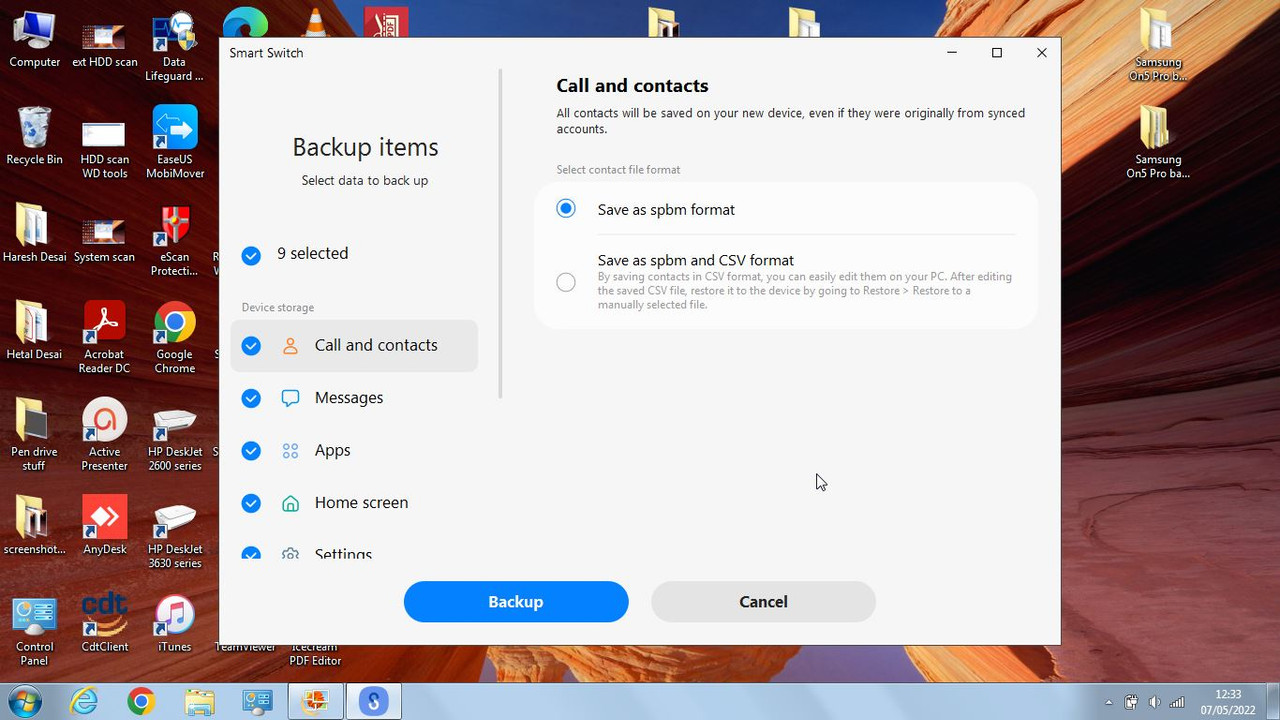Image resolution: width=1280 pixels, height=720 pixels.
Task: Click the Call and contacts person icon
Action: pos(290,346)
